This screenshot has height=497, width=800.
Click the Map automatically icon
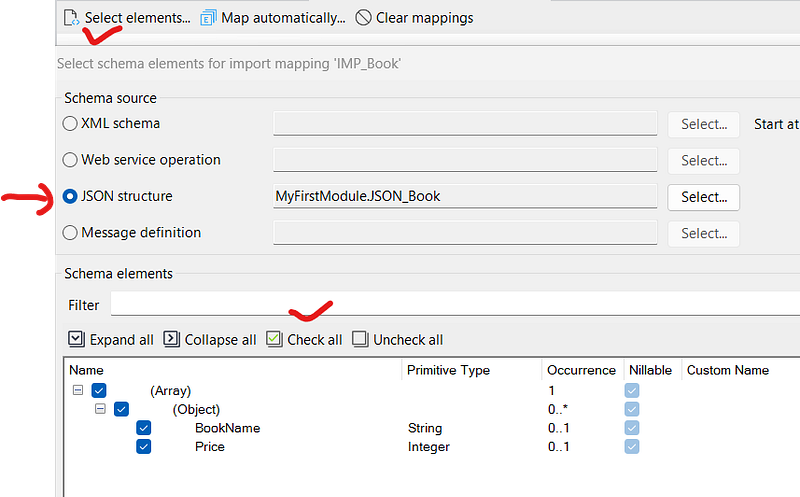[x=208, y=18]
